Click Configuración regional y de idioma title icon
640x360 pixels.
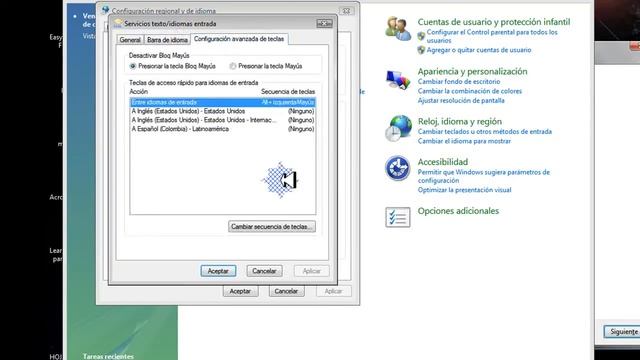click(105, 9)
